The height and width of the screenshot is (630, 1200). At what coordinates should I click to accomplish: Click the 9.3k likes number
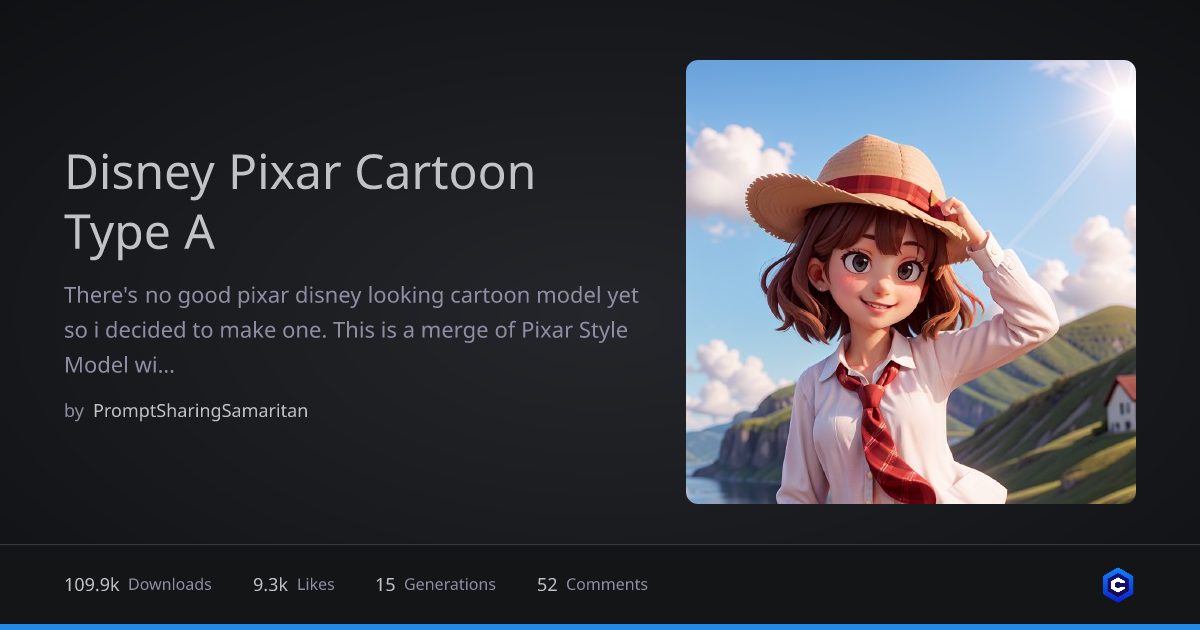(x=270, y=585)
